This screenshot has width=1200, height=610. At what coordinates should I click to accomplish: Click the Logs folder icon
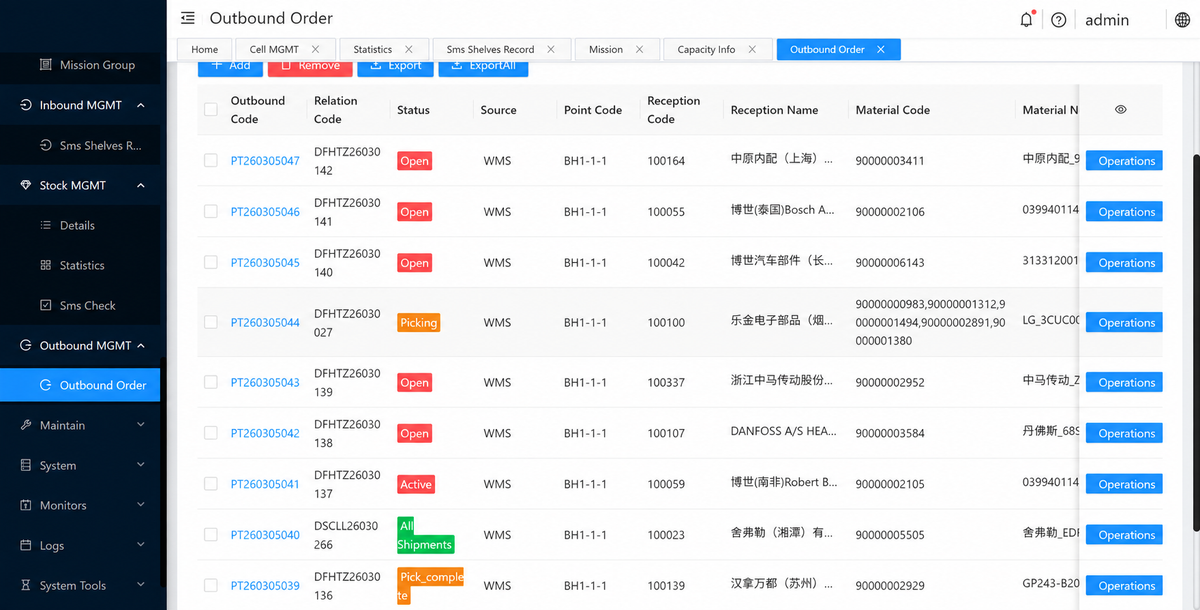[x=26, y=545]
